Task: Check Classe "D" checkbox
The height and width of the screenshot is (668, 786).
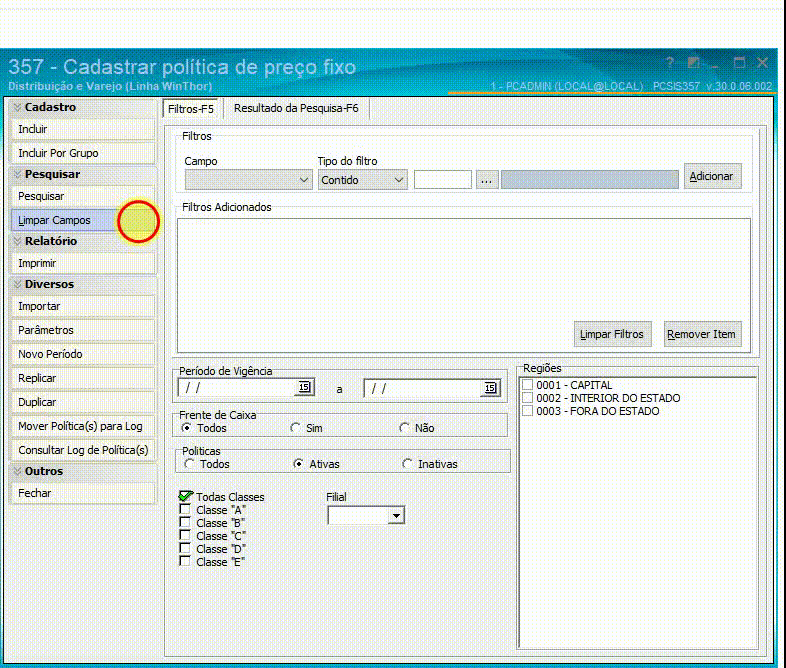Action: point(185,548)
